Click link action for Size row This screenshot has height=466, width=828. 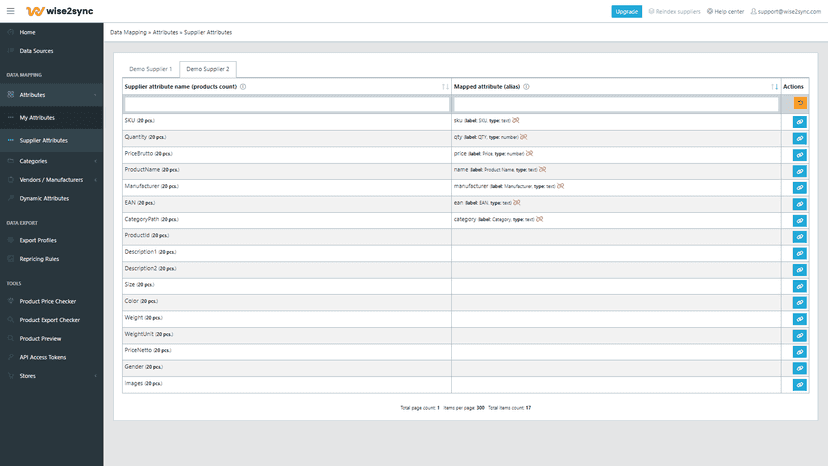pos(799,286)
